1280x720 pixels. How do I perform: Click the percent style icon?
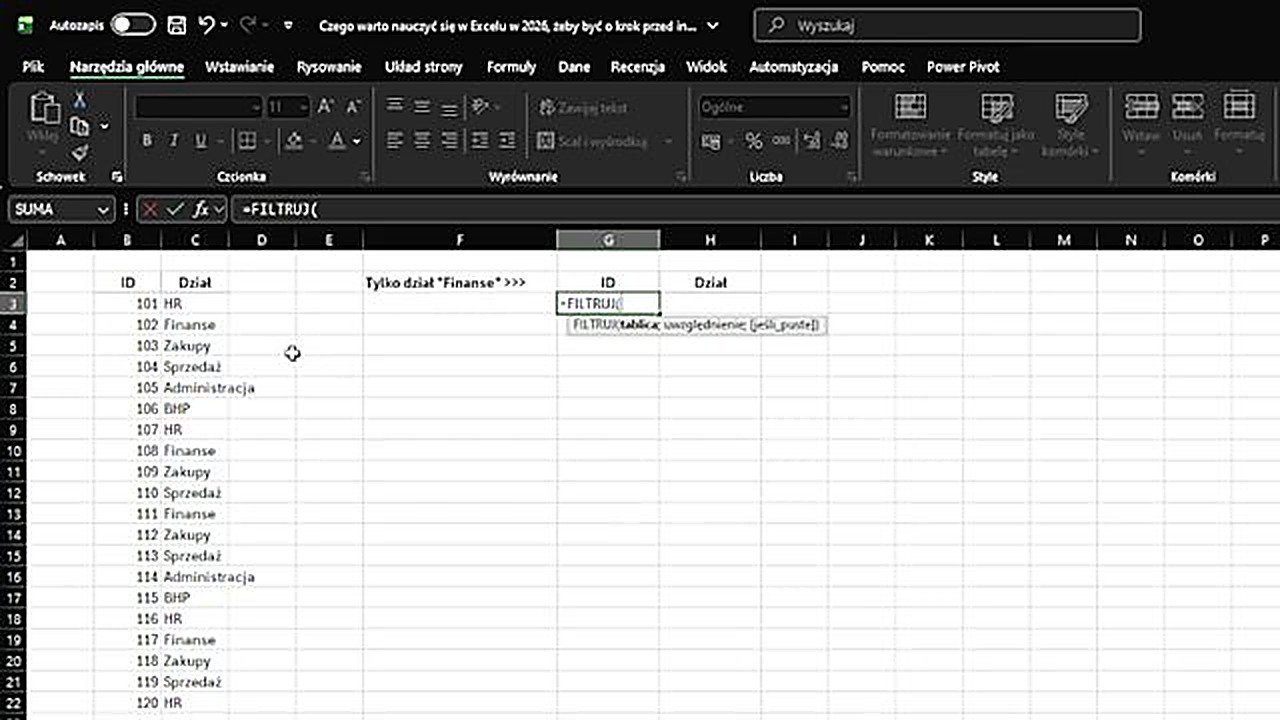coord(753,141)
